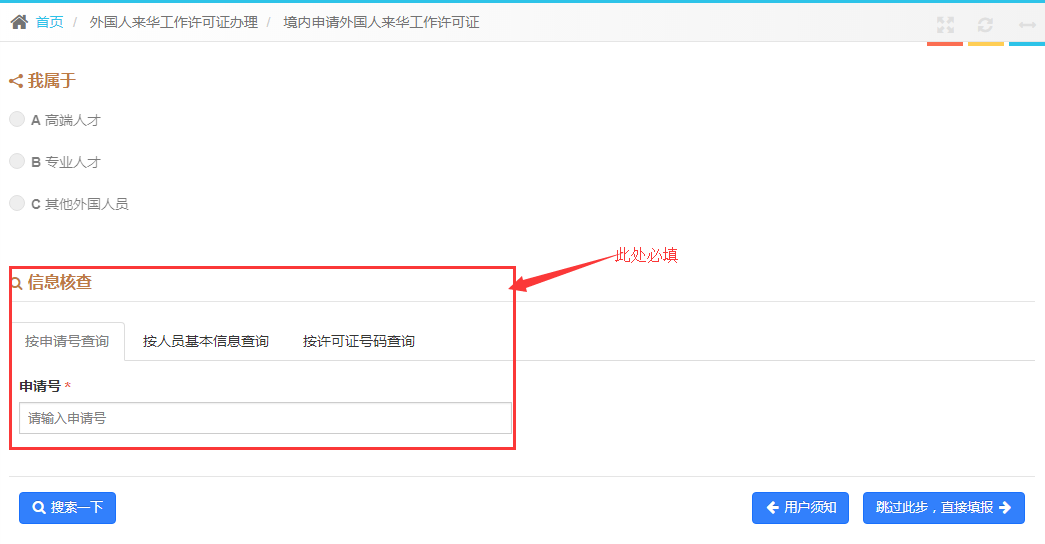Click the refresh icon at top right
The image size is (1045, 544).
(985, 25)
